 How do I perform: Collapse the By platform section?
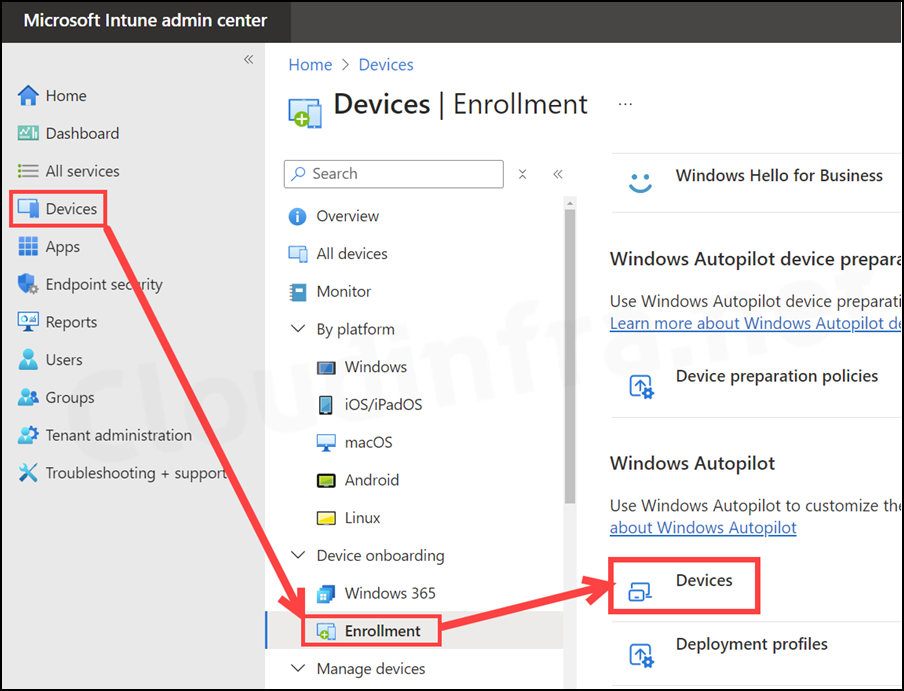point(298,329)
